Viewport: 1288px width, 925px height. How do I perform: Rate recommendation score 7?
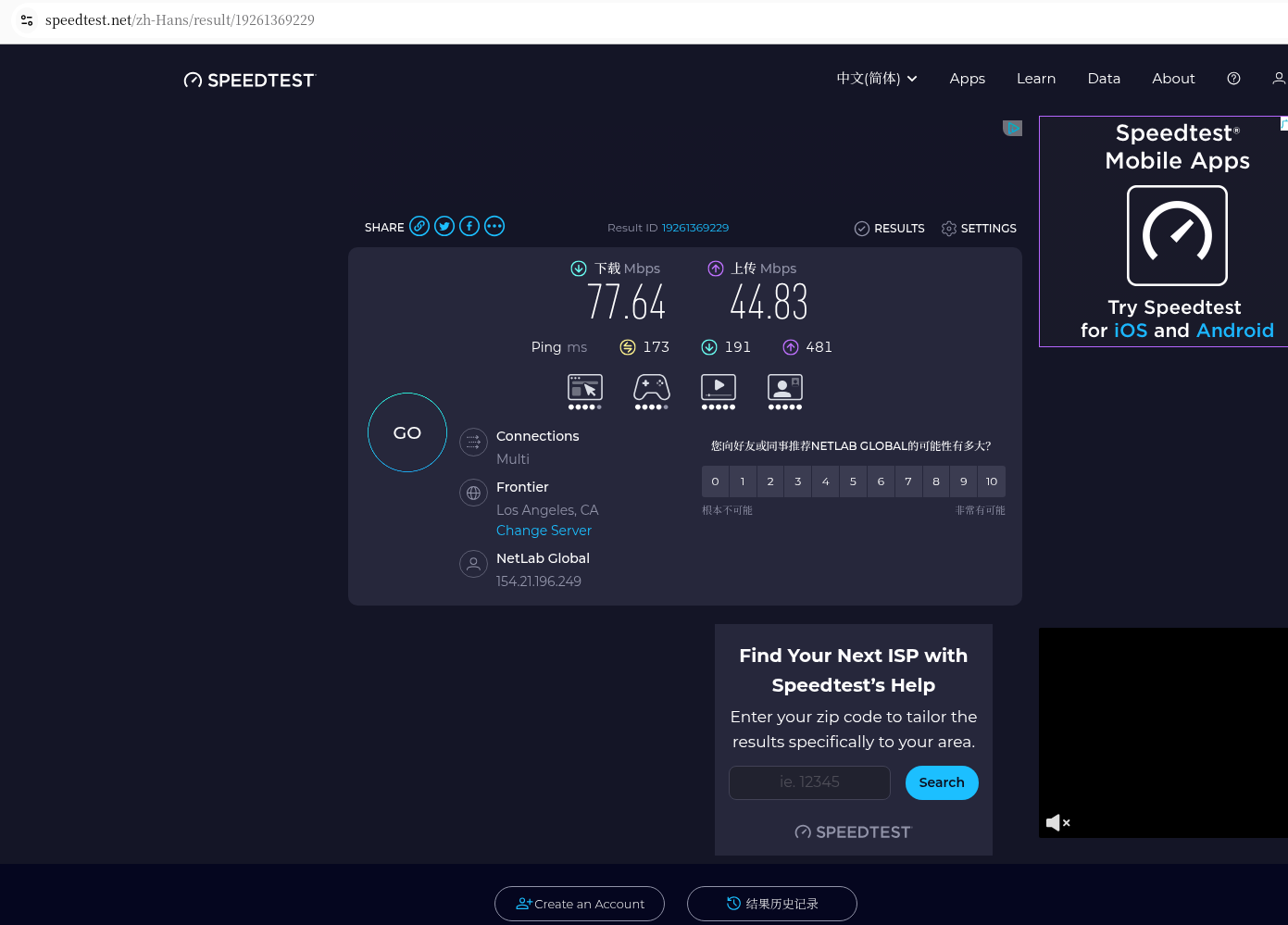point(908,481)
